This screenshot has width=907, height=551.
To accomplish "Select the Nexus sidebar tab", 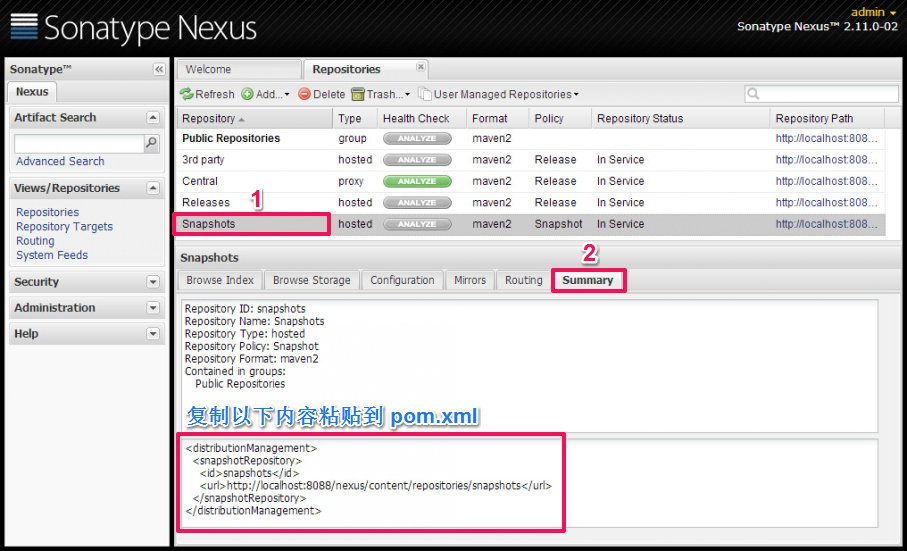I will [32, 92].
